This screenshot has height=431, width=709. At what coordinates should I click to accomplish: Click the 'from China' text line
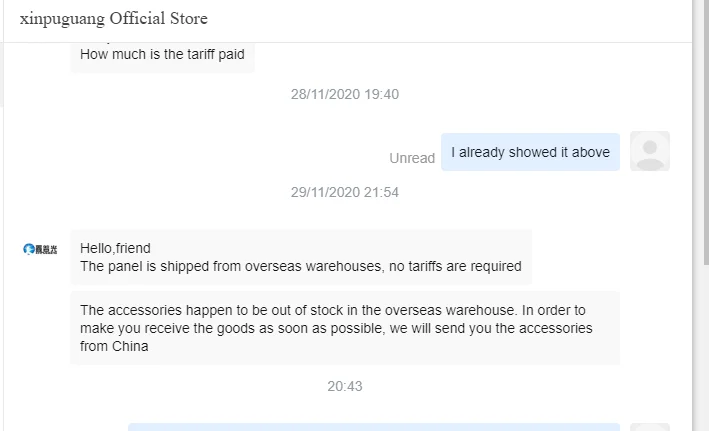point(114,346)
